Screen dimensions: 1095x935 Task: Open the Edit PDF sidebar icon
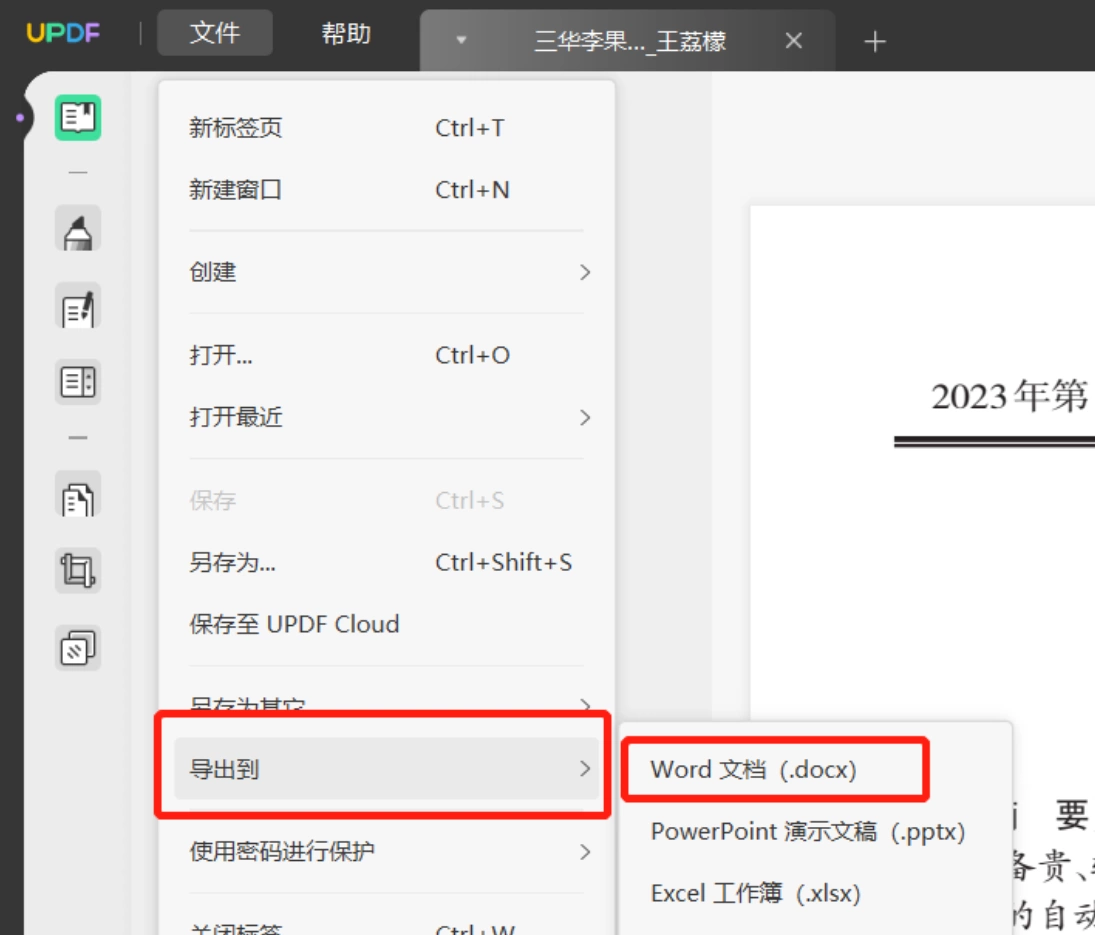pos(78,306)
